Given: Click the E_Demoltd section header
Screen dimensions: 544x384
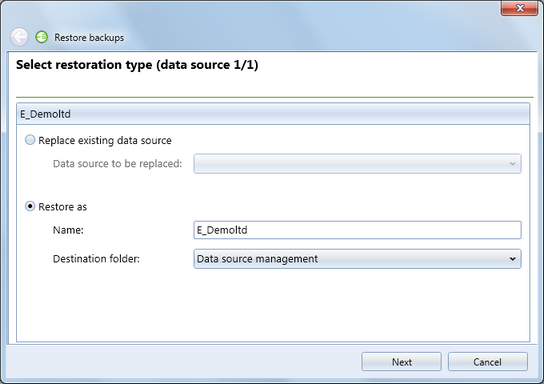Looking at the screenshot, I should tap(273, 114).
